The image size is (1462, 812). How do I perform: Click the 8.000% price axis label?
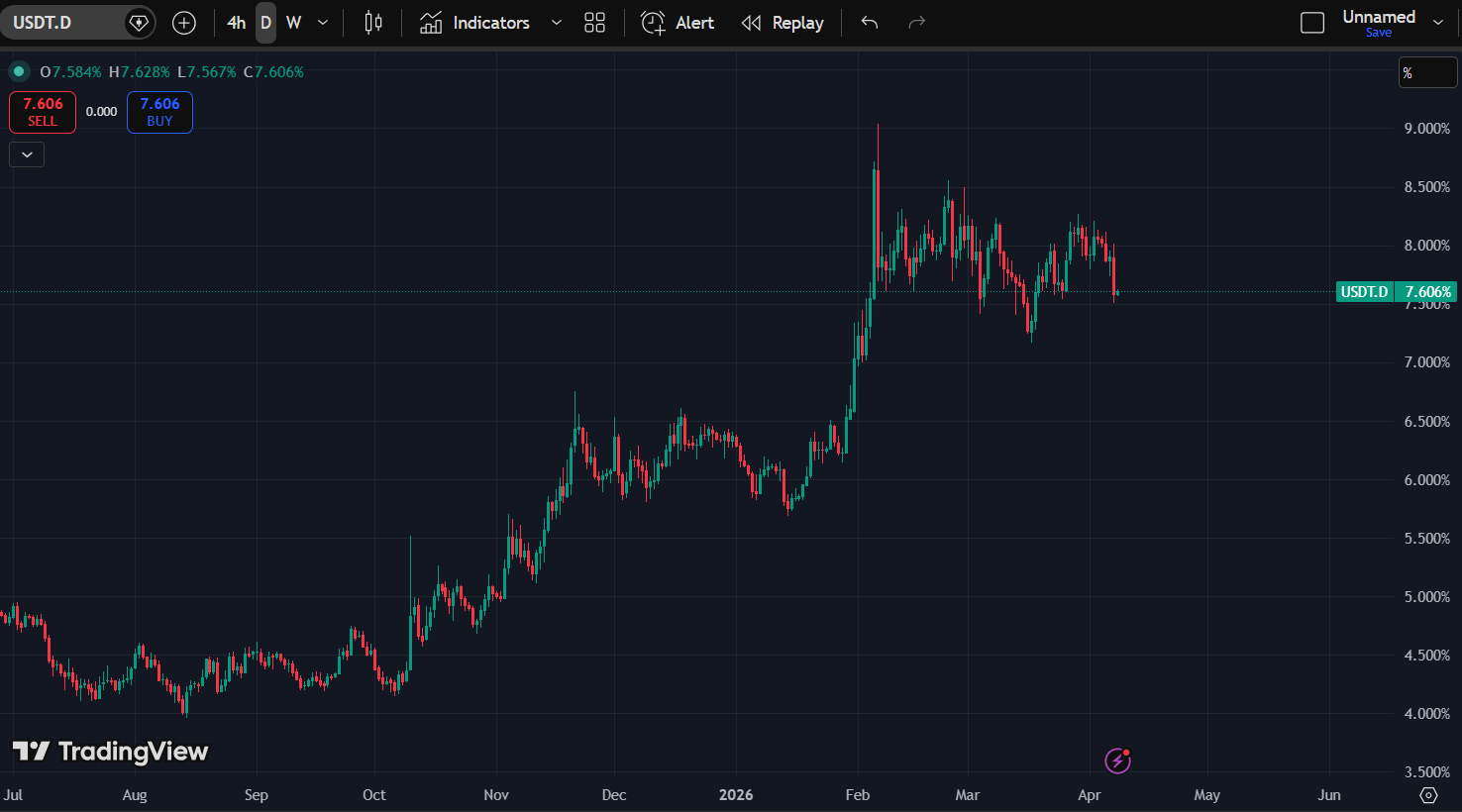tap(1426, 246)
